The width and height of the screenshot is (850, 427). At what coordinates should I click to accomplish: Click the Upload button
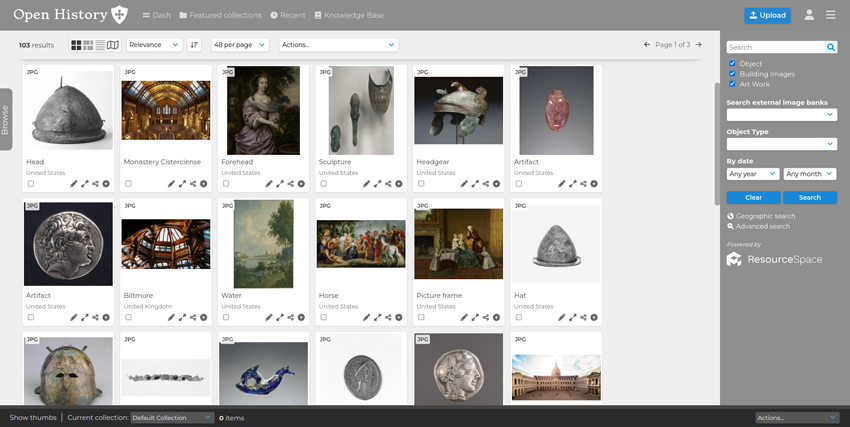[x=767, y=15]
